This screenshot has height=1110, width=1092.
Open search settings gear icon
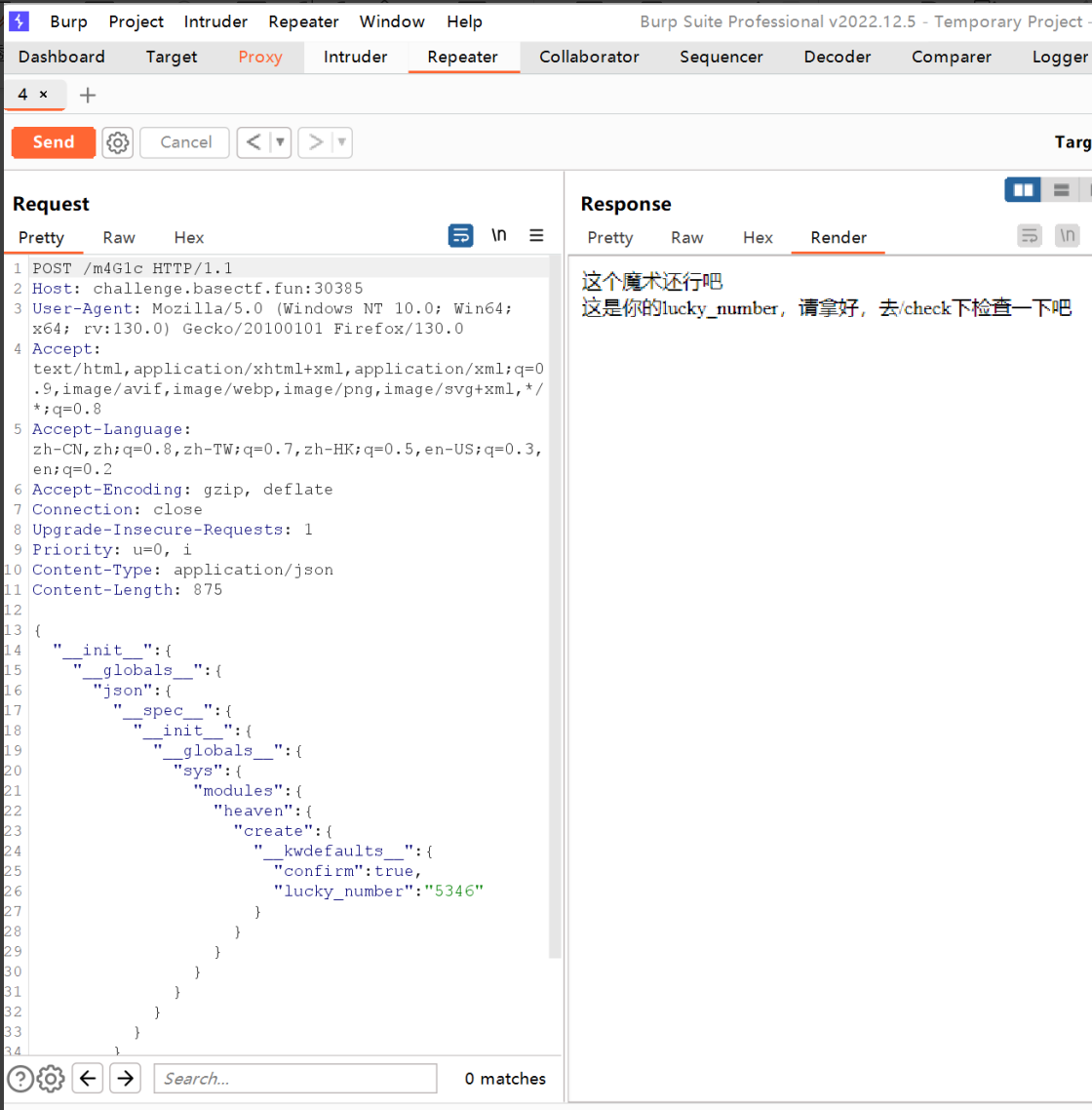pyautogui.click(x=51, y=1079)
